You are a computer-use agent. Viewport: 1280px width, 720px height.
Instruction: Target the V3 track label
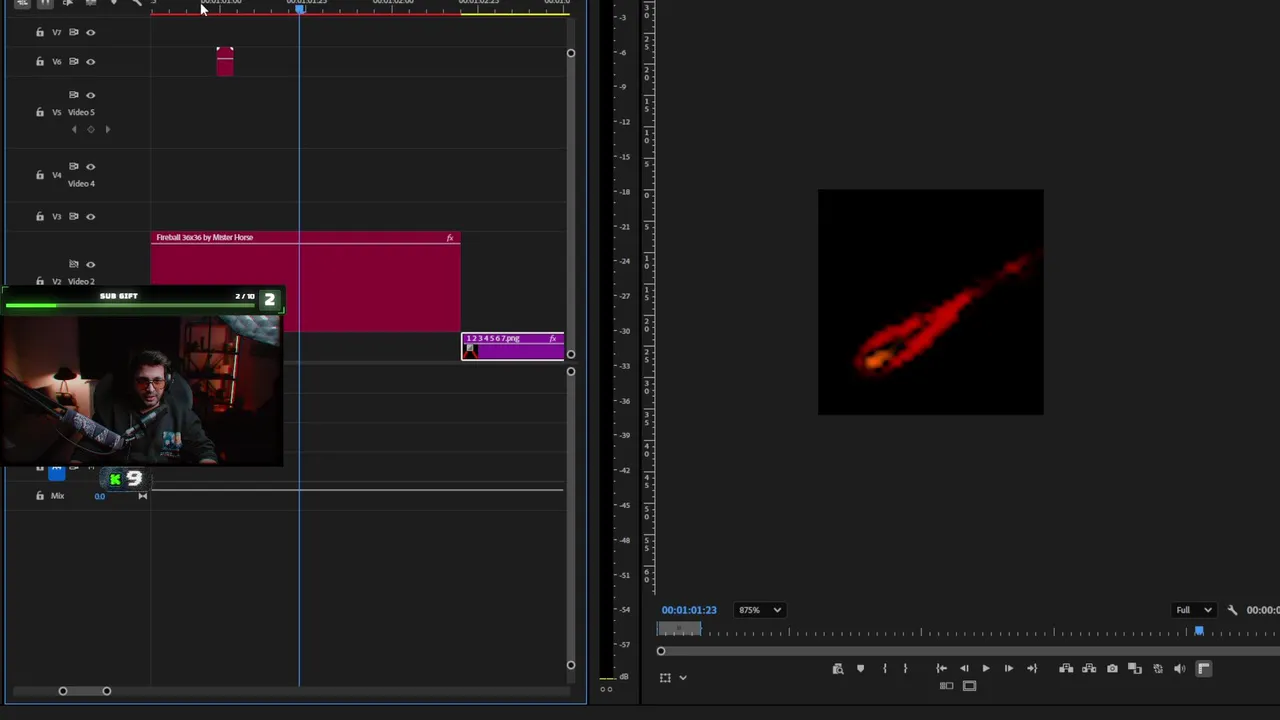(x=57, y=217)
